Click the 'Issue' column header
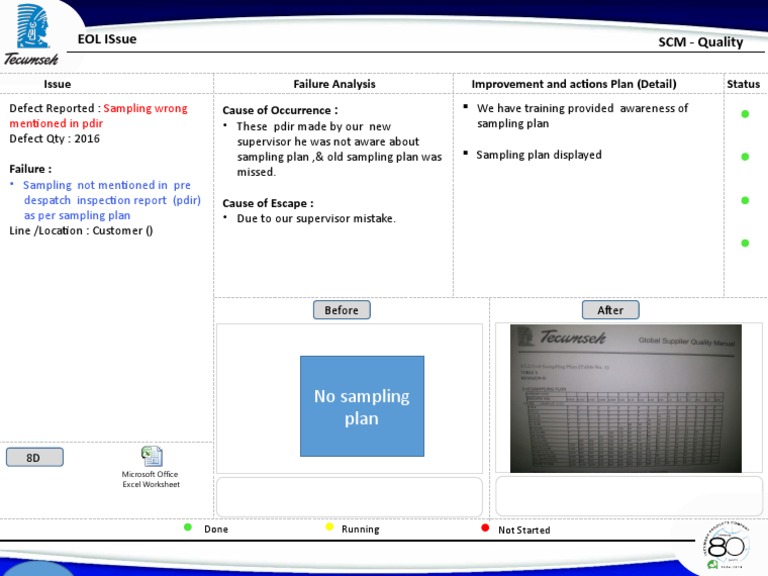This screenshot has width=768, height=576. point(57,84)
